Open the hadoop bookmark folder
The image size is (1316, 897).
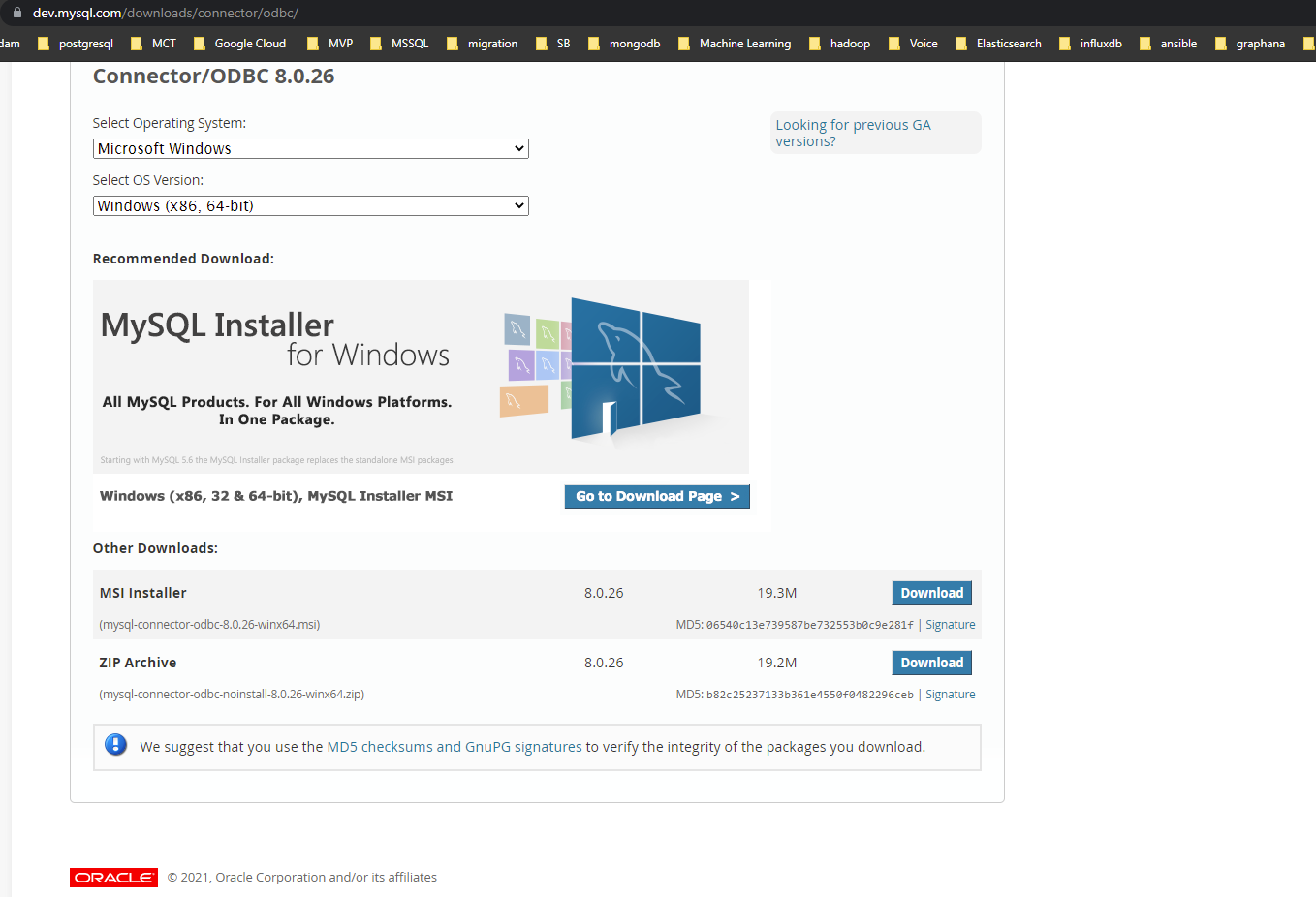click(839, 44)
